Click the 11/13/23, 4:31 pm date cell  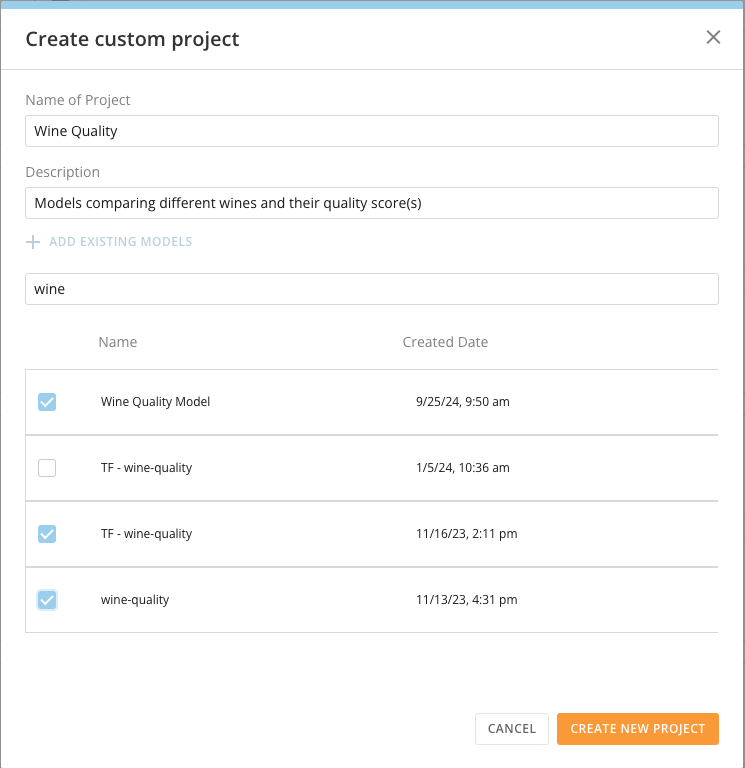click(x=466, y=600)
